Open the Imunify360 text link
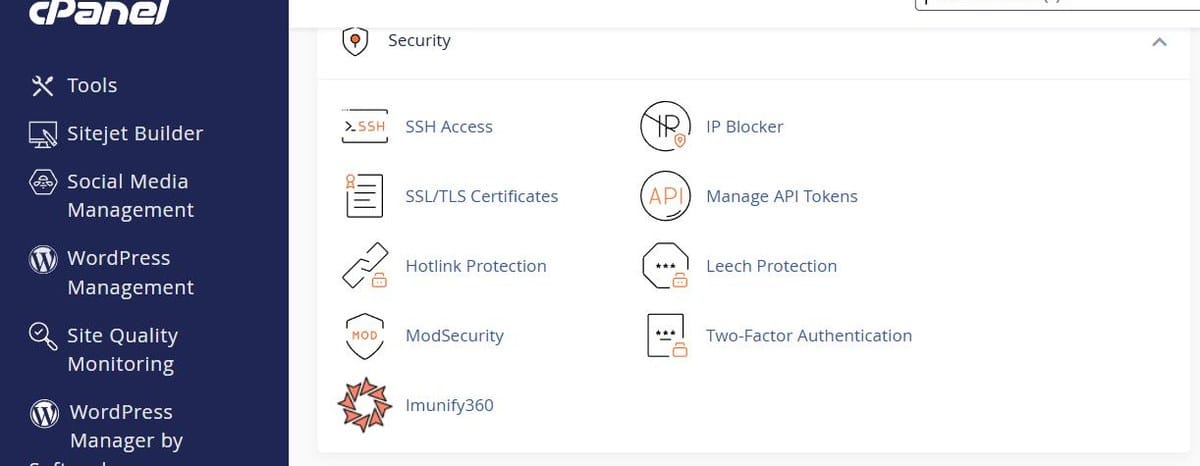The height and width of the screenshot is (466, 1200). [x=449, y=406]
